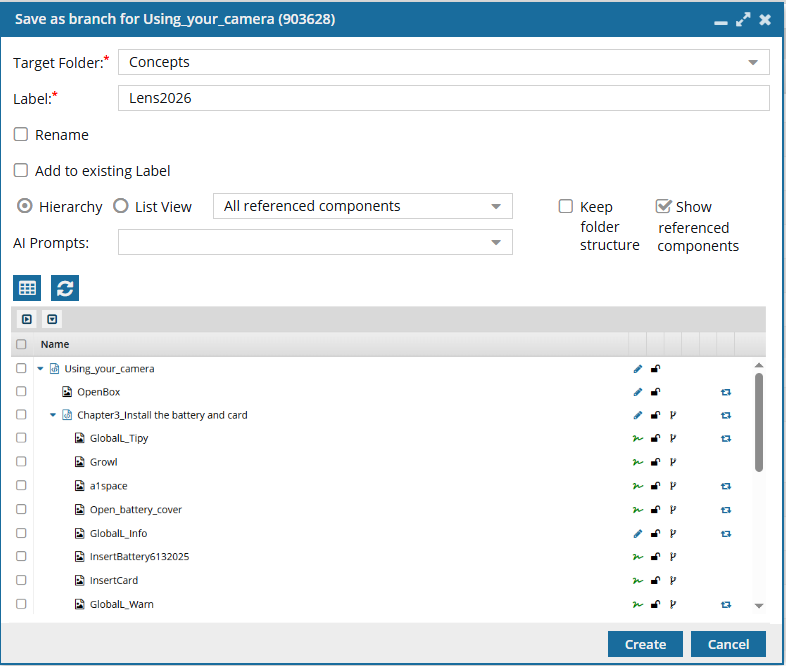Click unlock icon in InsertBattery6132025 row
786x666 pixels.
tap(655, 557)
